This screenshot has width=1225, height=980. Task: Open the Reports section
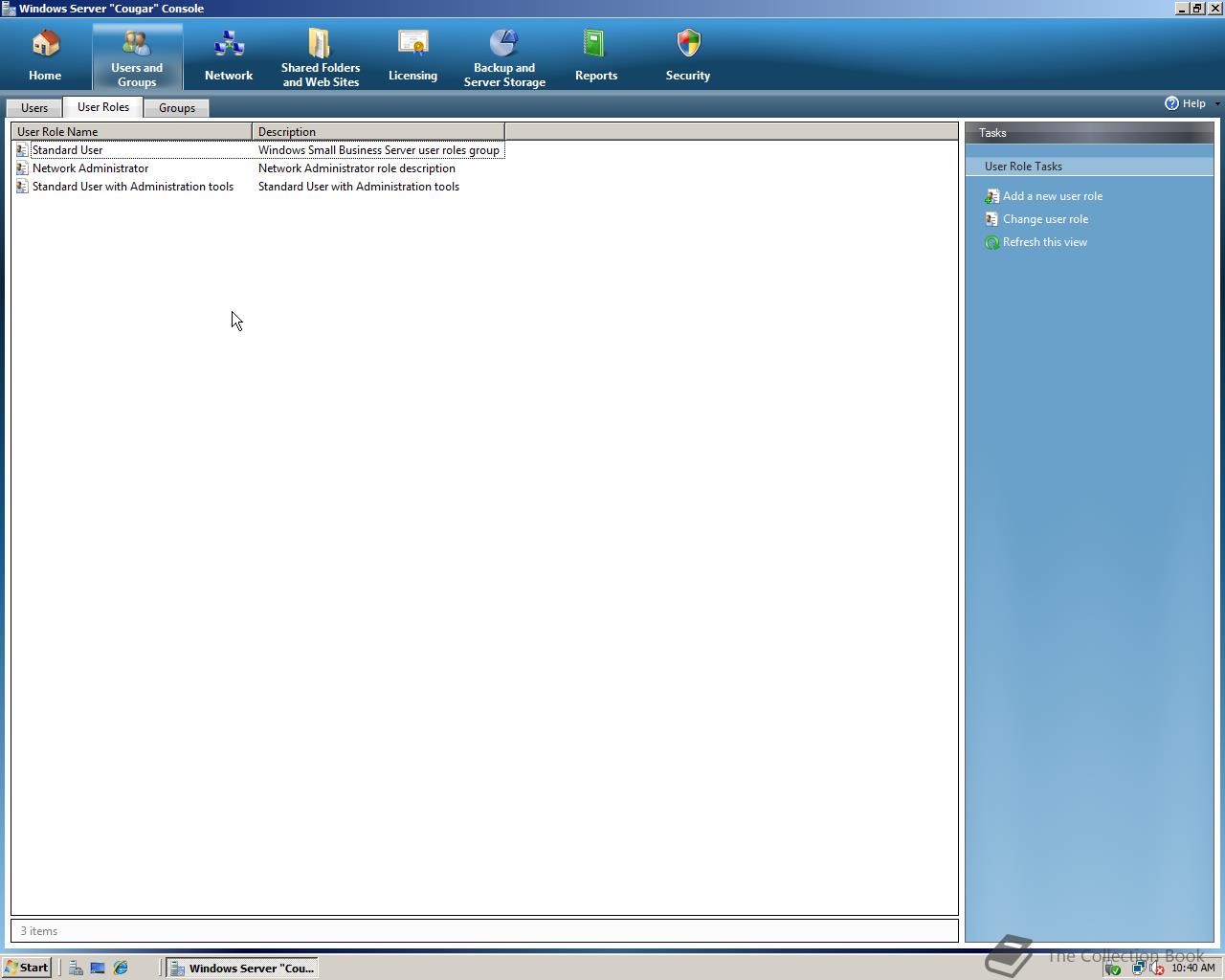coord(596,56)
